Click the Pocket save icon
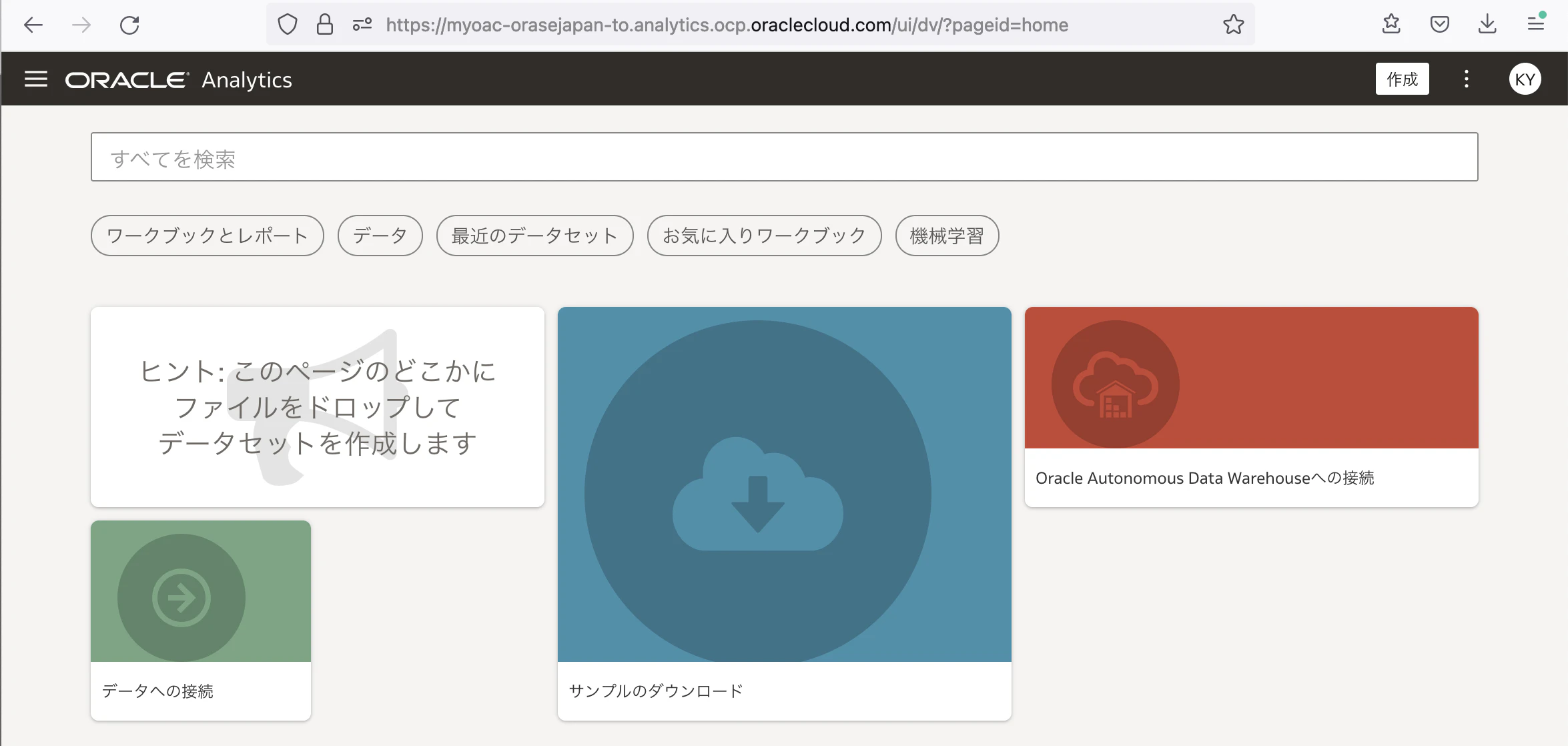 [x=1439, y=25]
